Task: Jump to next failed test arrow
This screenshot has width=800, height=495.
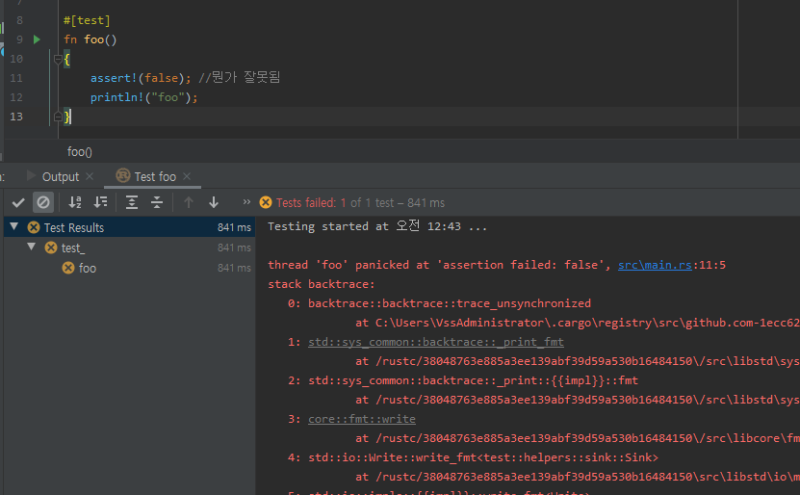Action: click(213, 202)
